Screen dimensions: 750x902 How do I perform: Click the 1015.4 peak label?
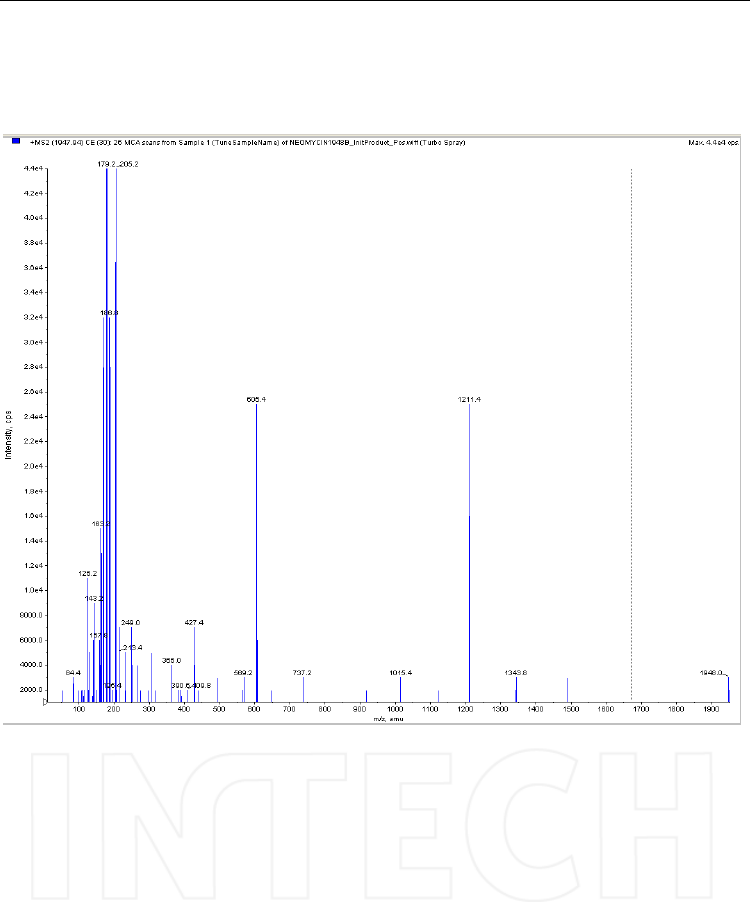400,672
